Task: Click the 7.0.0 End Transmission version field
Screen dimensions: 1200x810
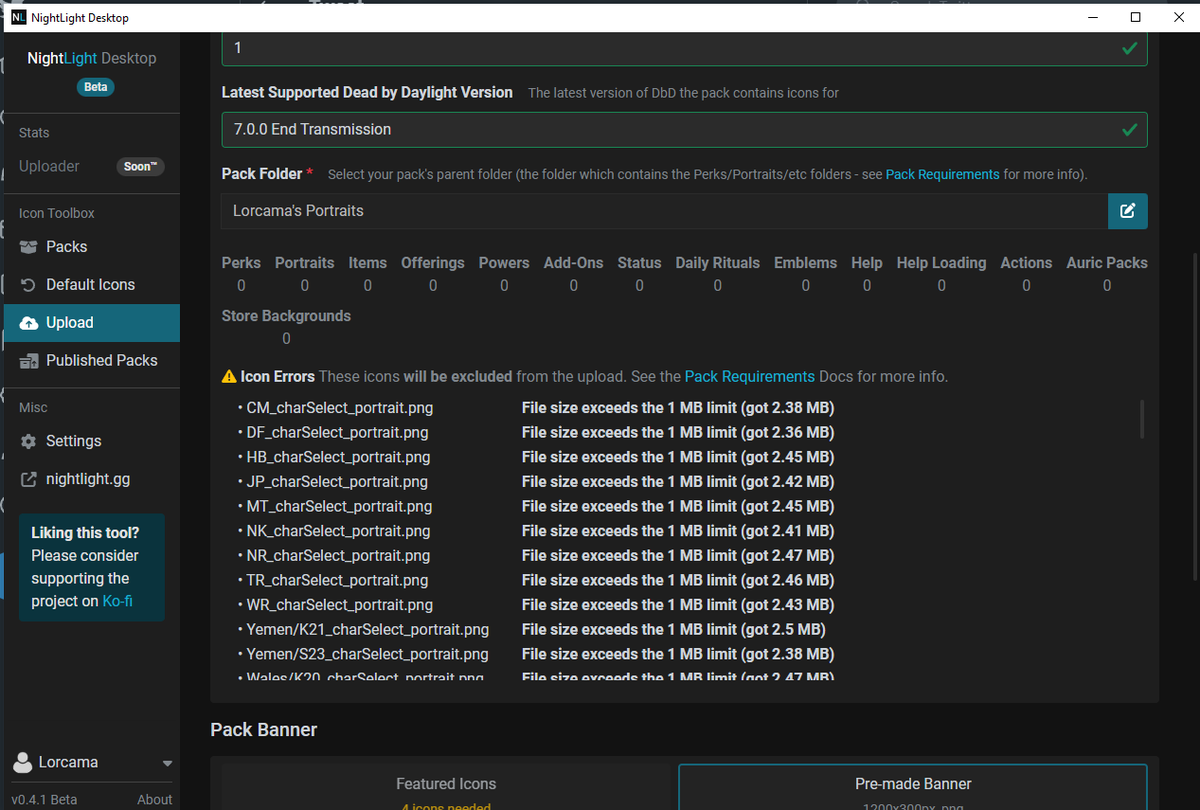Action: (684, 130)
